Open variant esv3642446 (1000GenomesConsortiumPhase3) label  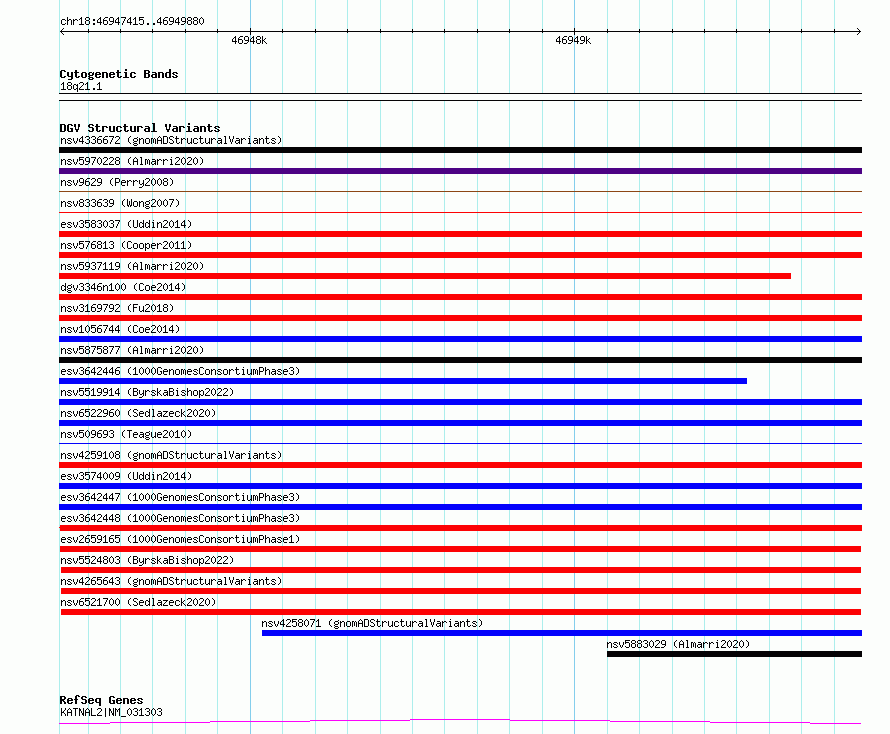click(180, 371)
